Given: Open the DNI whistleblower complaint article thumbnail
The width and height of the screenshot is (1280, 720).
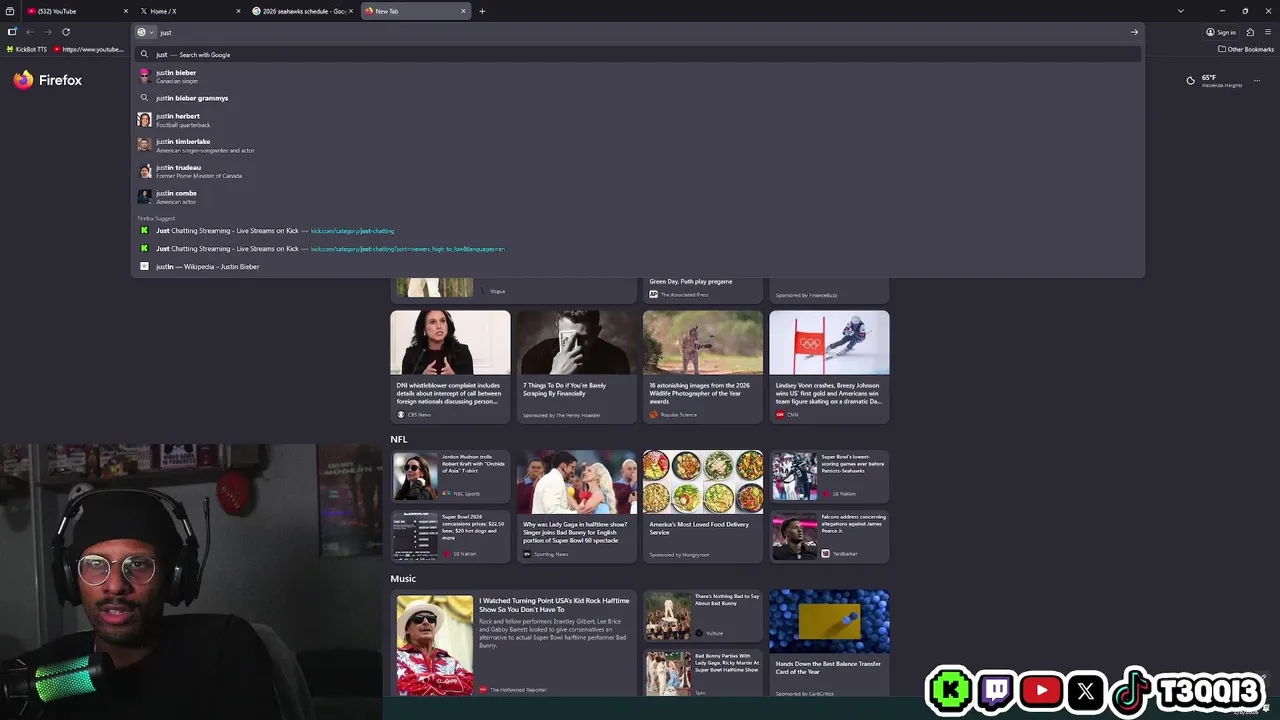Looking at the screenshot, I should [450, 342].
